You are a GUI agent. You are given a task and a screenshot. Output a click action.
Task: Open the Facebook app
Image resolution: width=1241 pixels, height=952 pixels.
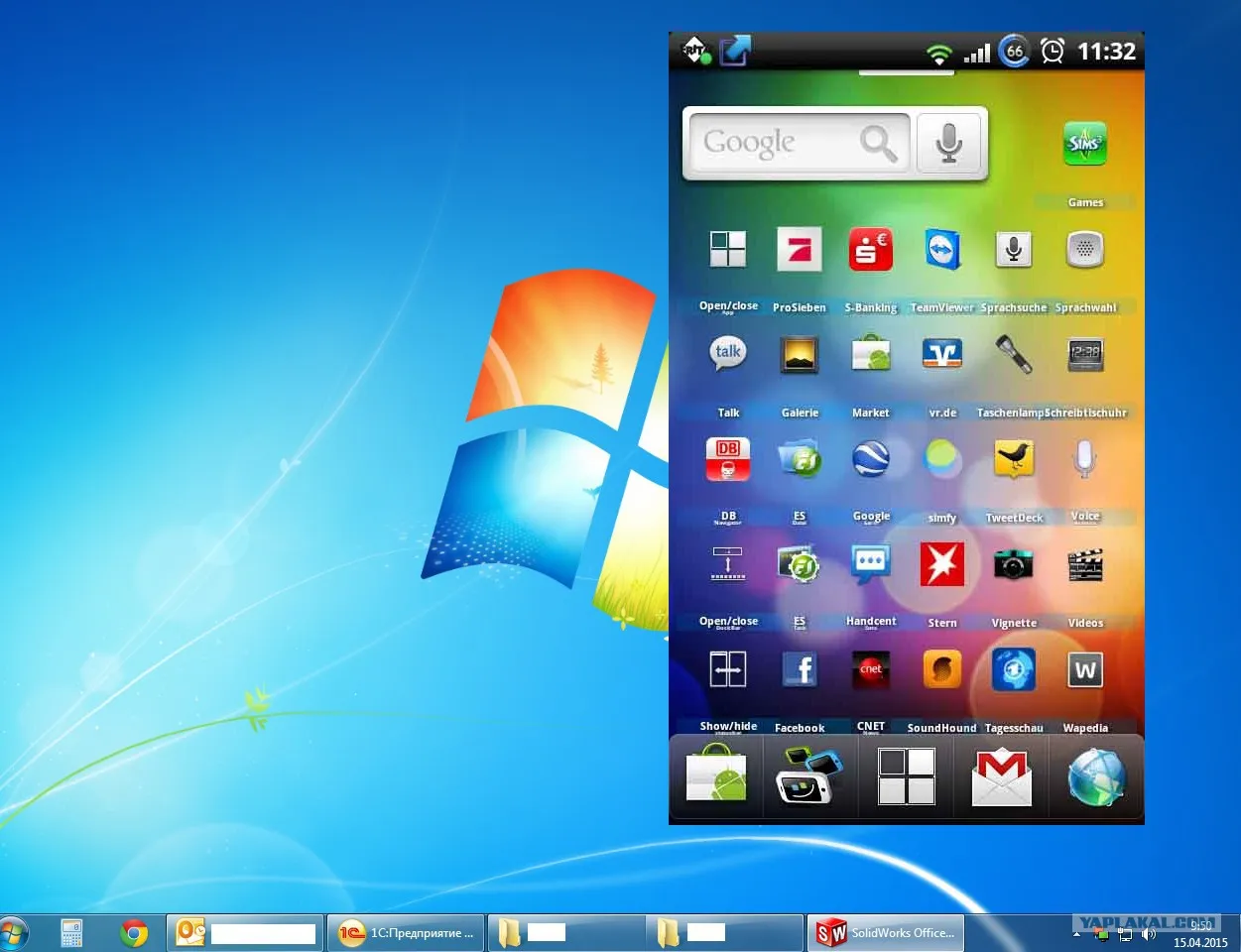point(800,669)
